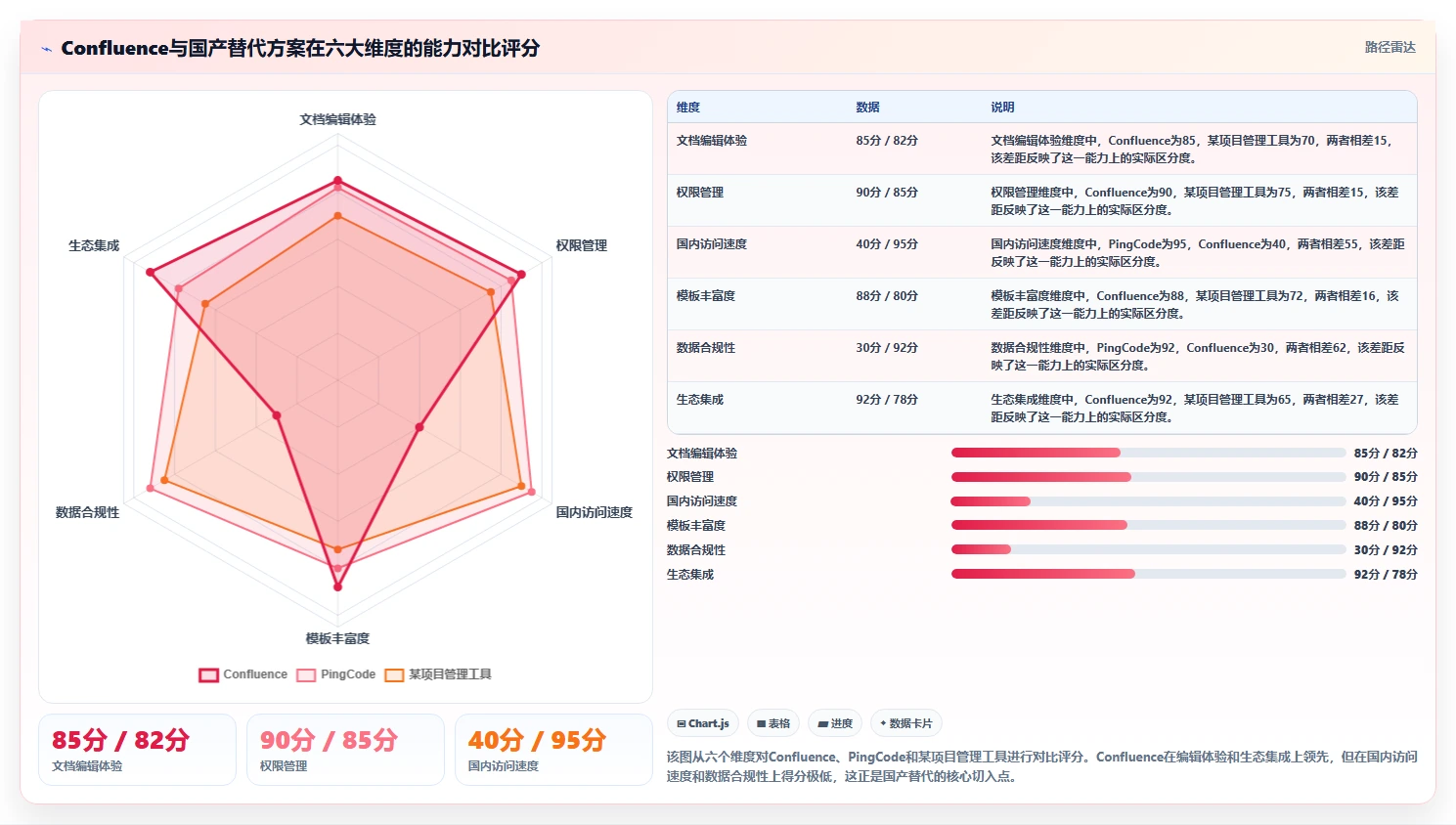
Task: Click the 说明 table column header
Action: pyautogui.click(x=1002, y=108)
